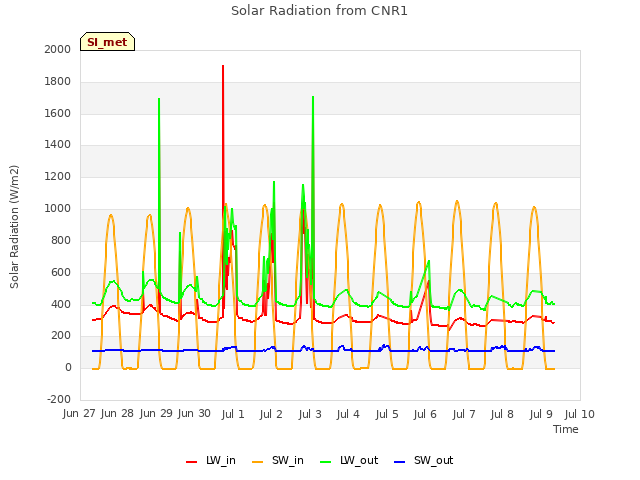Click the Jul 8 x-axis tick label
Viewport: 640px width, 480px height.
pyautogui.click(x=502, y=414)
